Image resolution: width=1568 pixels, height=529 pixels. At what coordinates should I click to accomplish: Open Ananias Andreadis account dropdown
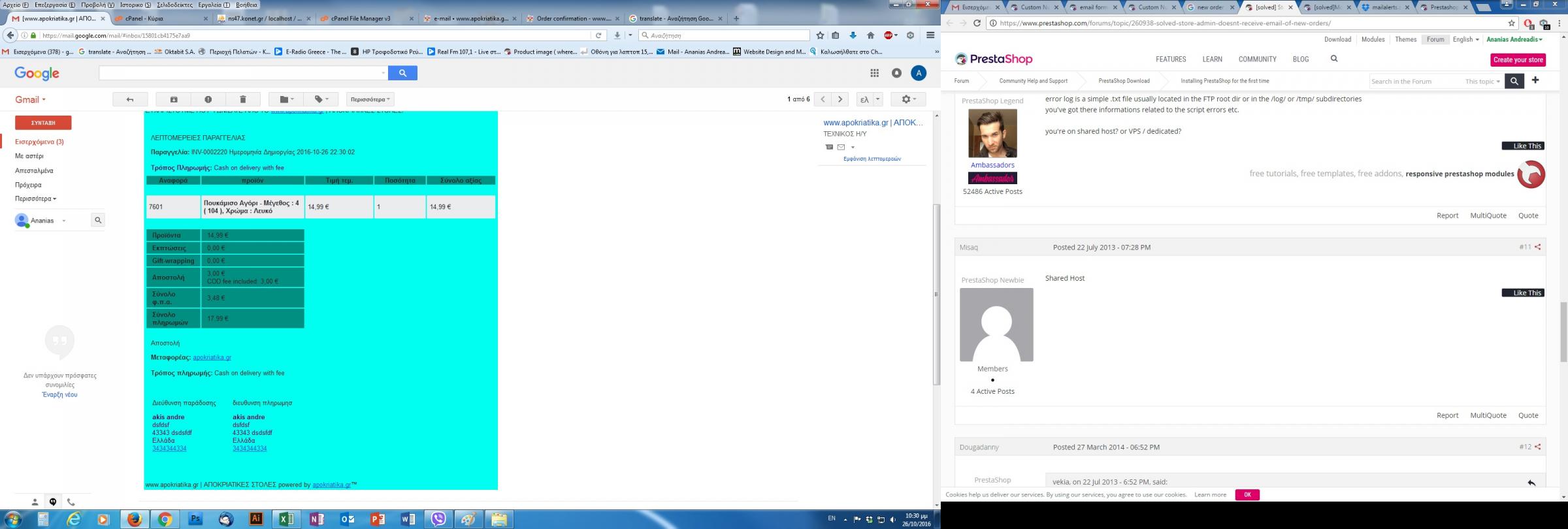[x=1514, y=39]
